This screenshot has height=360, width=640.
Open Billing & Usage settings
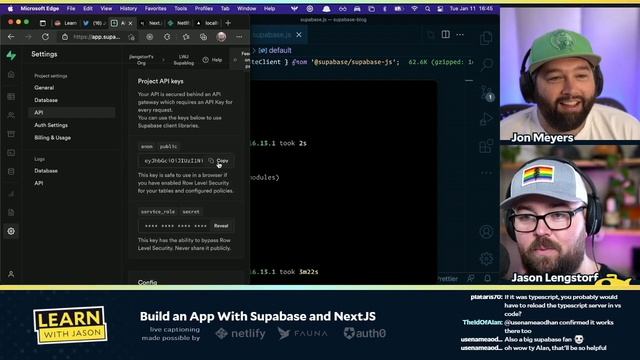(x=52, y=138)
